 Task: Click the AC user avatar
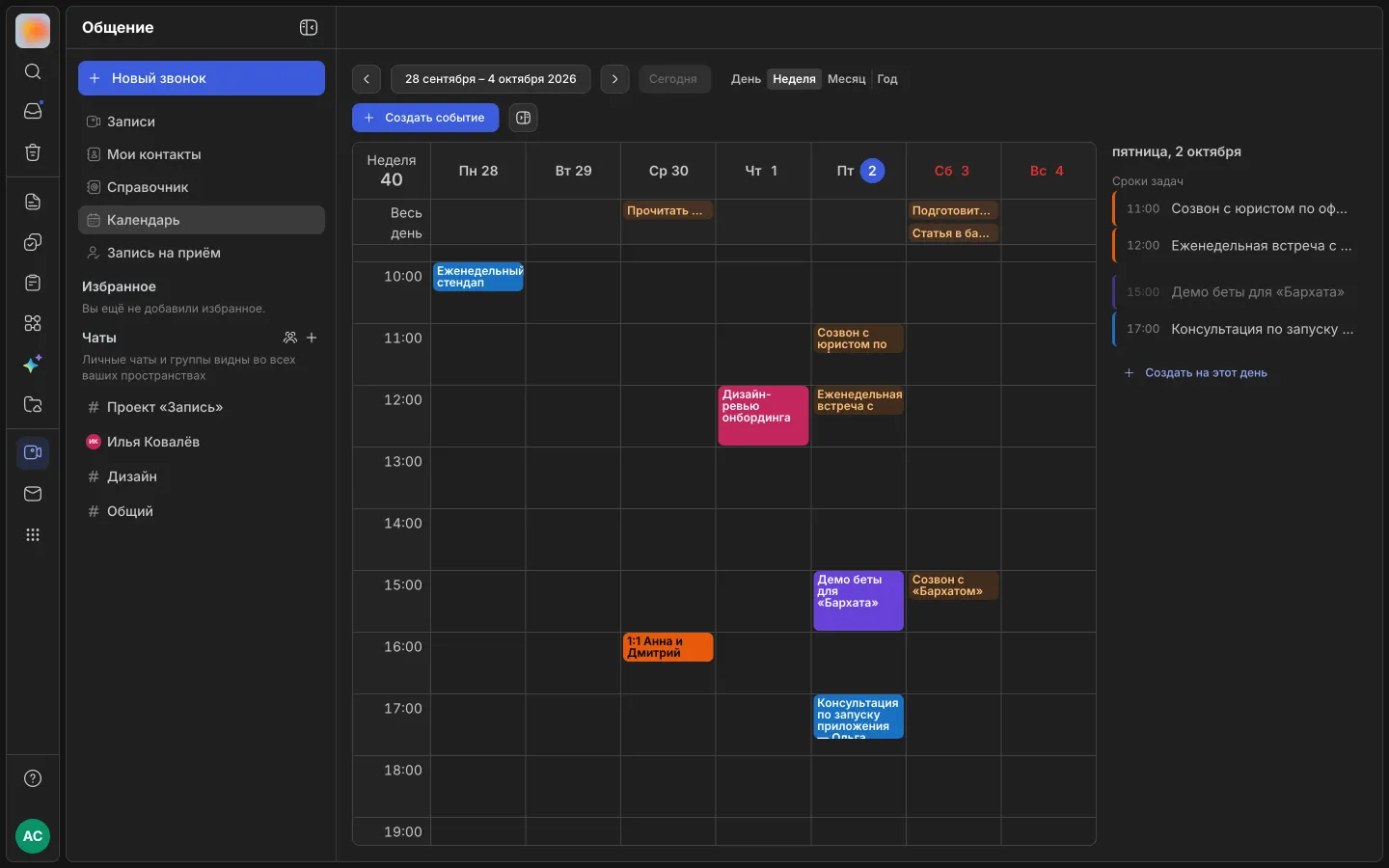point(33,836)
